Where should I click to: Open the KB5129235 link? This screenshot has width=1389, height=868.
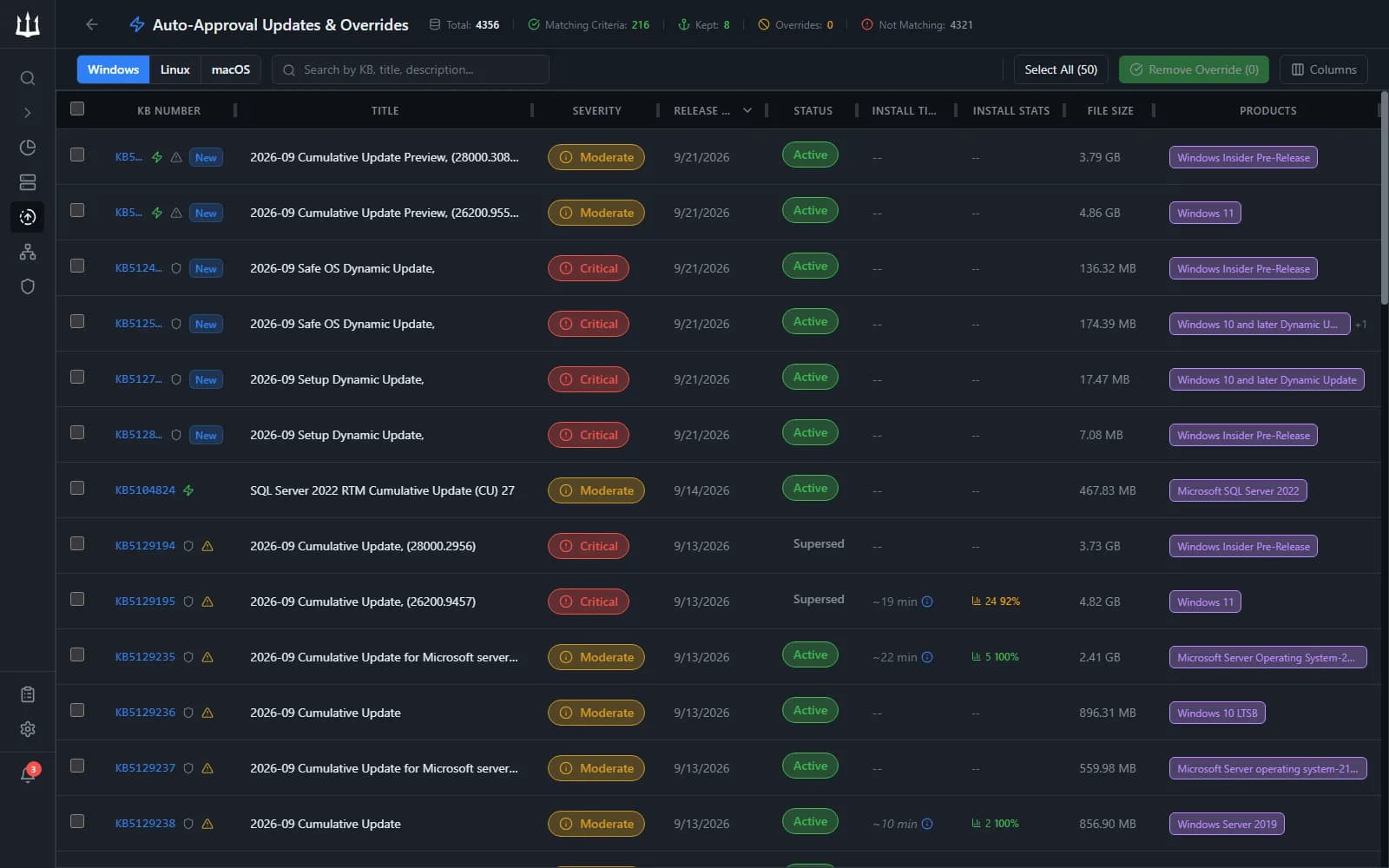pyautogui.click(x=145, y=657)
